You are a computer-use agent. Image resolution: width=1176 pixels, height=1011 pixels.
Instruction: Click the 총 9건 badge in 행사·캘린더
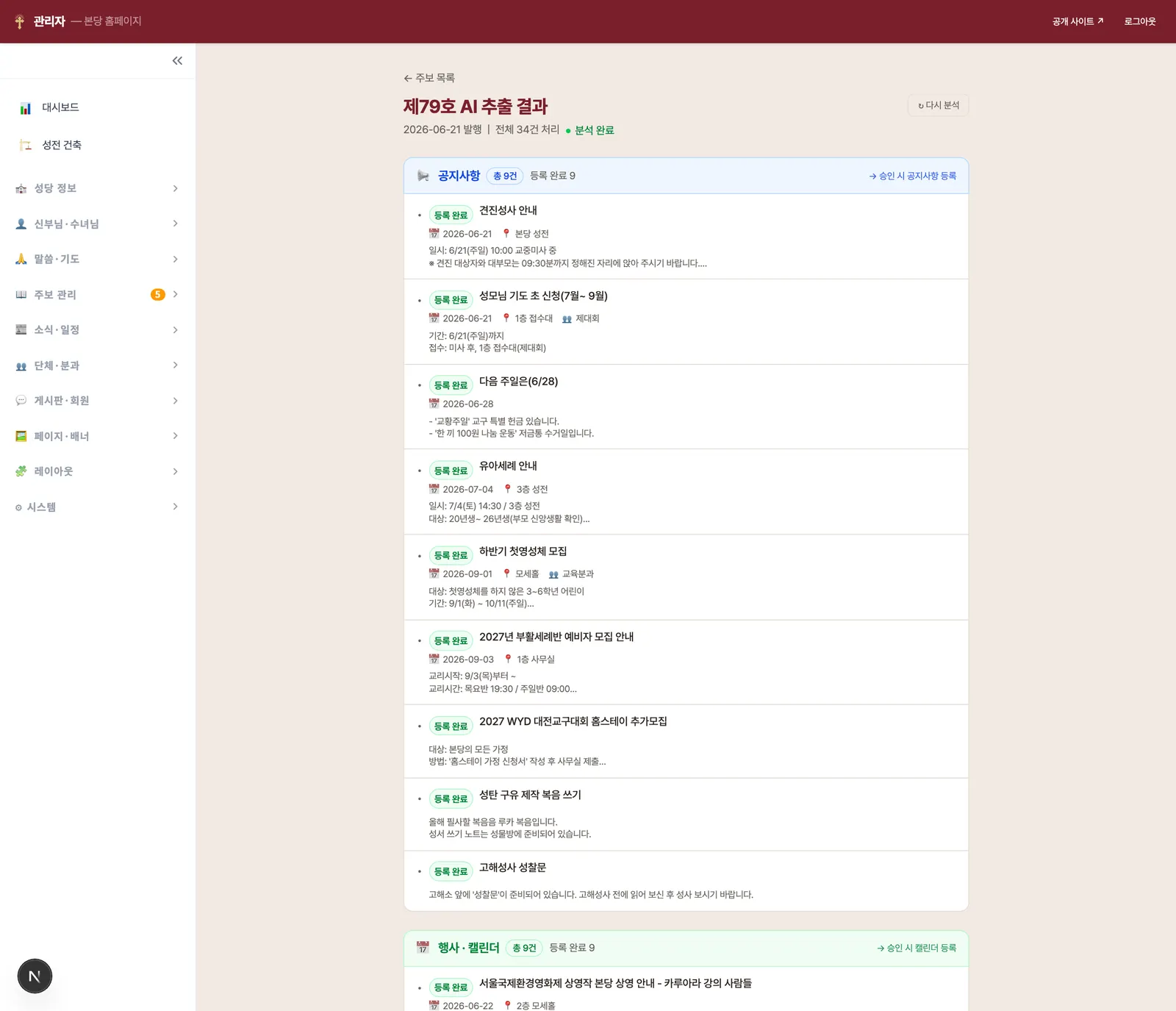pos(524,949)
